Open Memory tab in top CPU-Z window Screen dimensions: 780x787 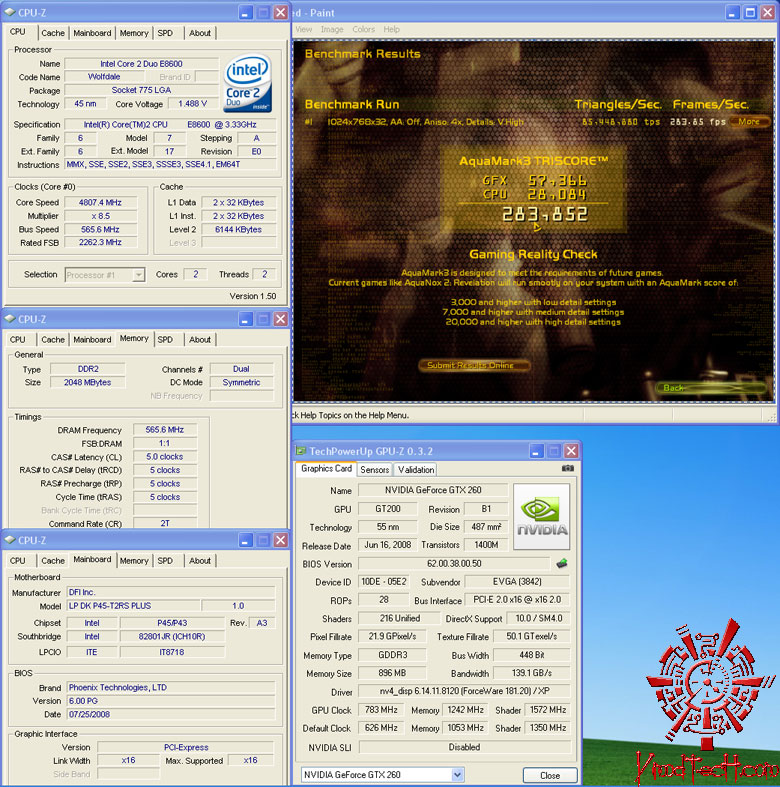134,33
